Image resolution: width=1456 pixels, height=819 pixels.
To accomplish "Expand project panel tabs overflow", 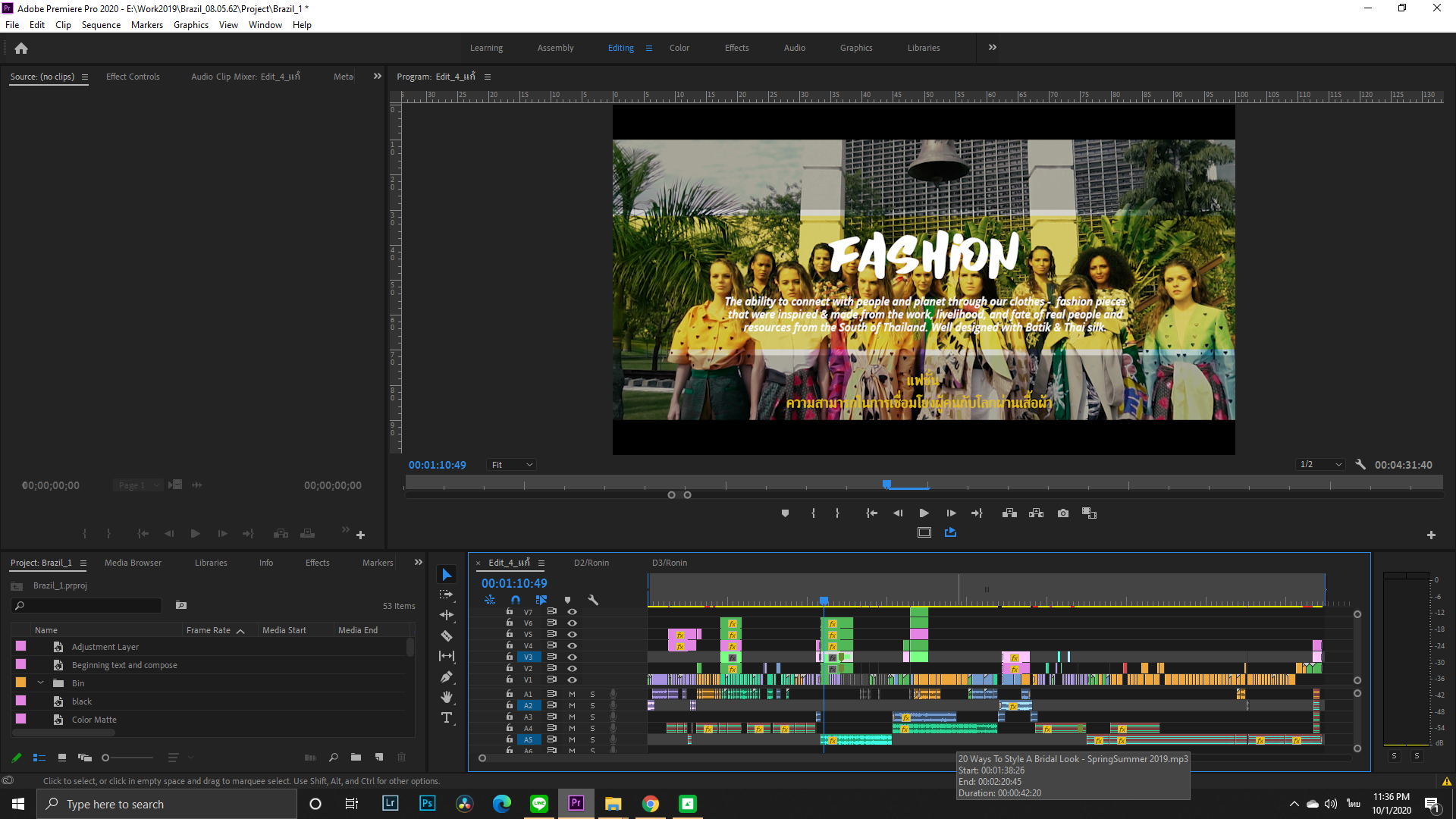I will 418,562.
